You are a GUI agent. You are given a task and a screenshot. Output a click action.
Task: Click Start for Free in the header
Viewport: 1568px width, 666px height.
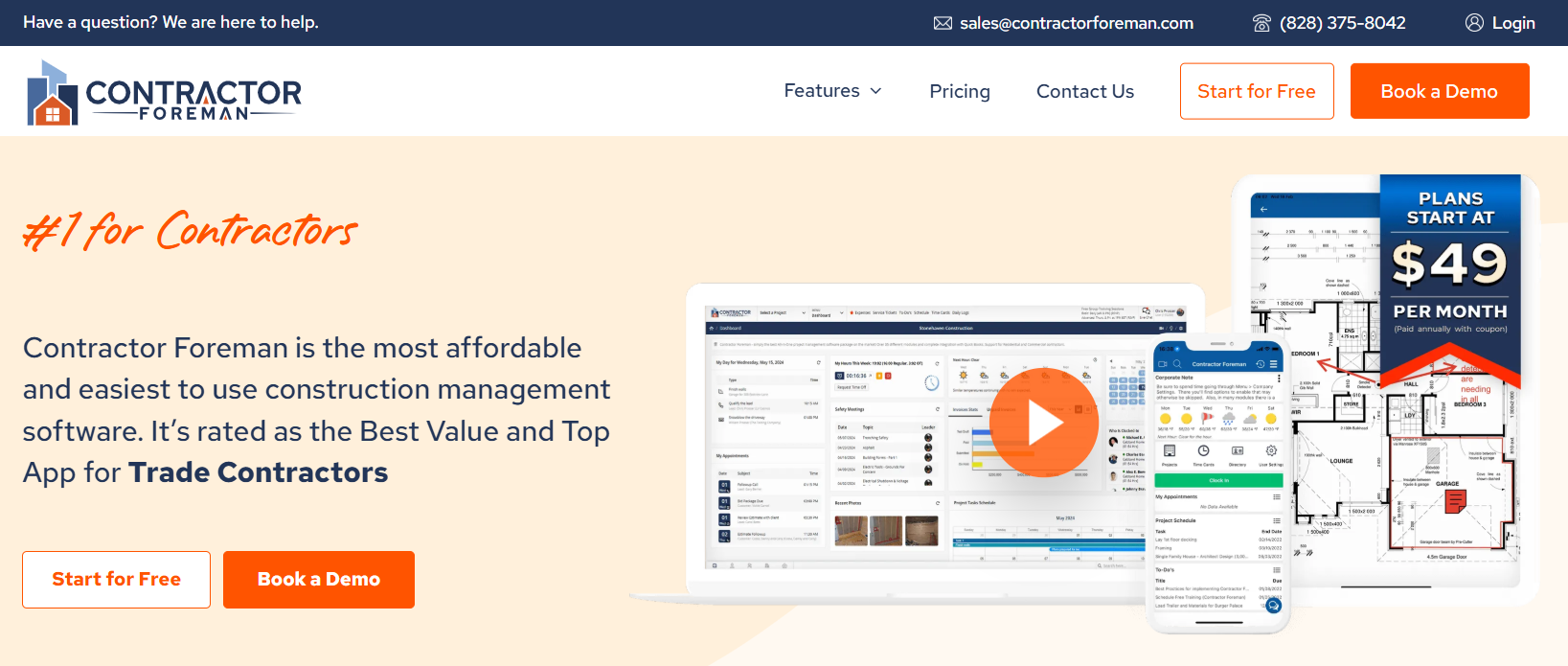click(x=1257, y=91)
